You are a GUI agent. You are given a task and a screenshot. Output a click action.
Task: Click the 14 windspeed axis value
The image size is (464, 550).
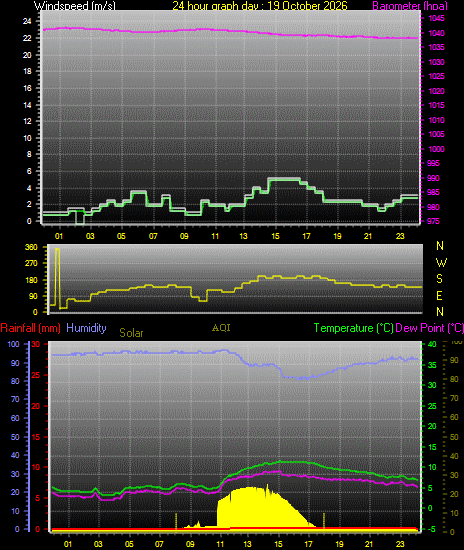click(27, 105)
